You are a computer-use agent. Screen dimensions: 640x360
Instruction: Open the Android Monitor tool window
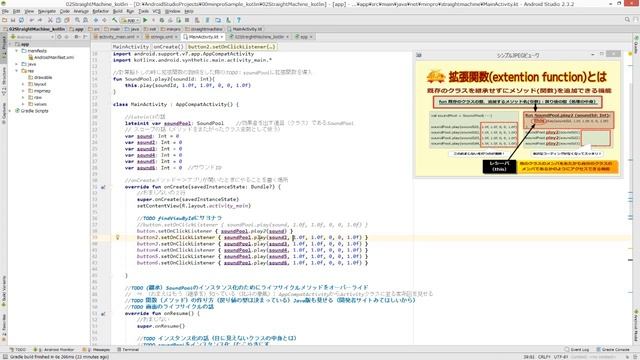54,349
